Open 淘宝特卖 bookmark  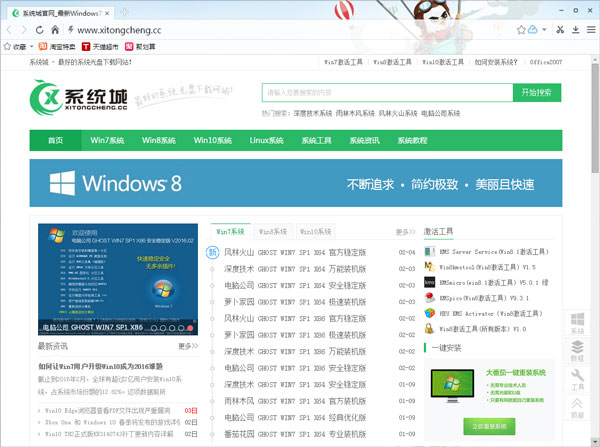(57, 47)
